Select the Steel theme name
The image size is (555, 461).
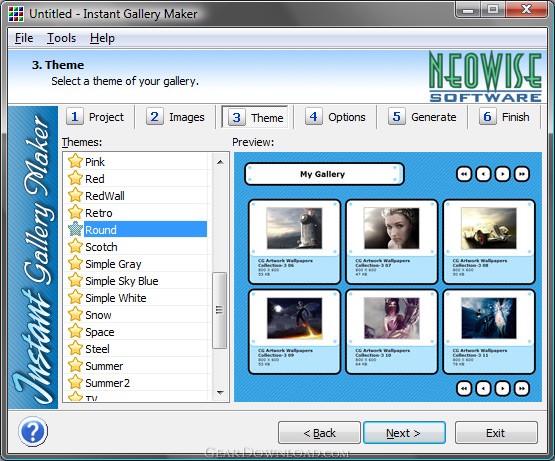point(97,349)
